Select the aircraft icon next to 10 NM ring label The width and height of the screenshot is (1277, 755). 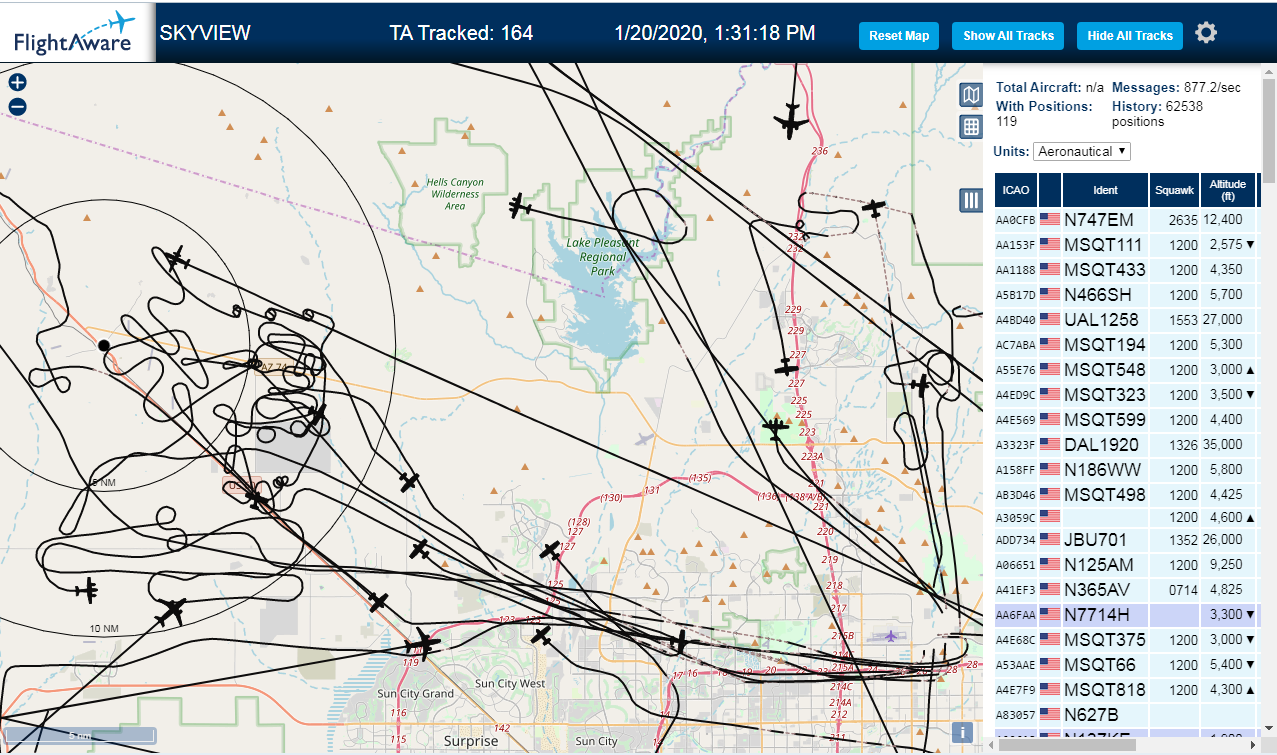(x=88, y=589)
